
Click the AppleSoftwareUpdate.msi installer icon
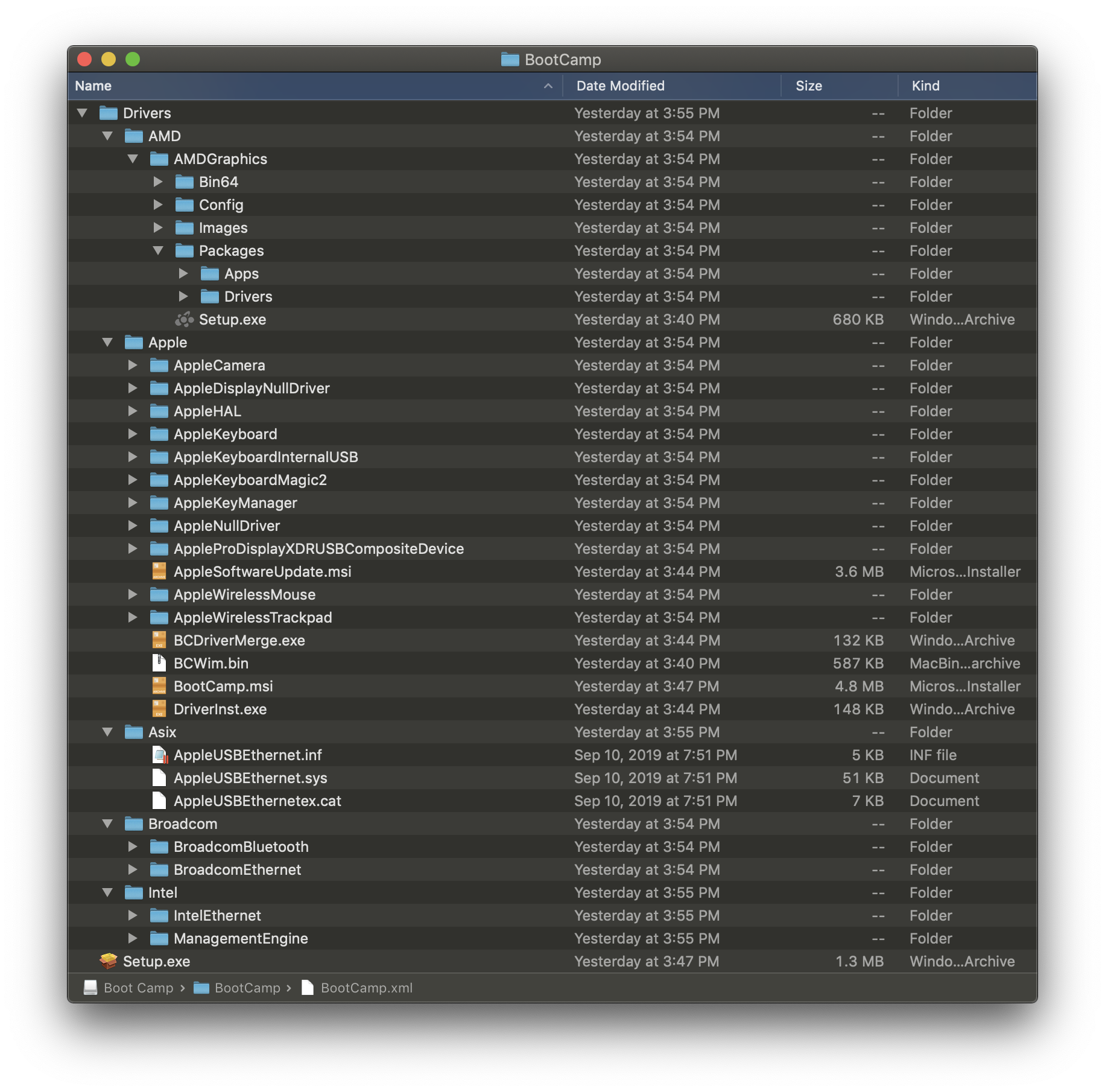[159, 571]
